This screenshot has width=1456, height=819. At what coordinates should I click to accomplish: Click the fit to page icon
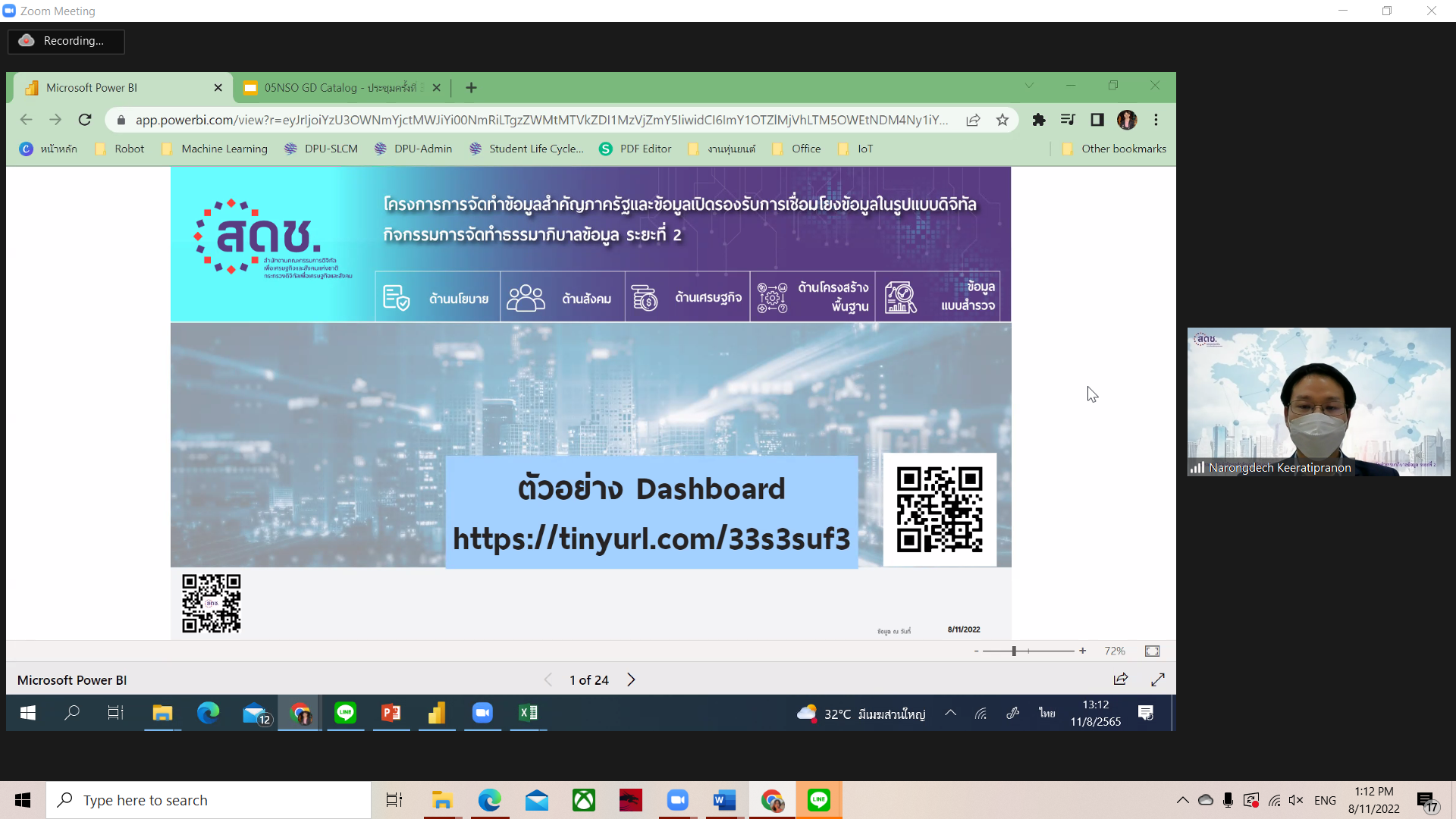pyautogui.click(x=1152, y=651)
